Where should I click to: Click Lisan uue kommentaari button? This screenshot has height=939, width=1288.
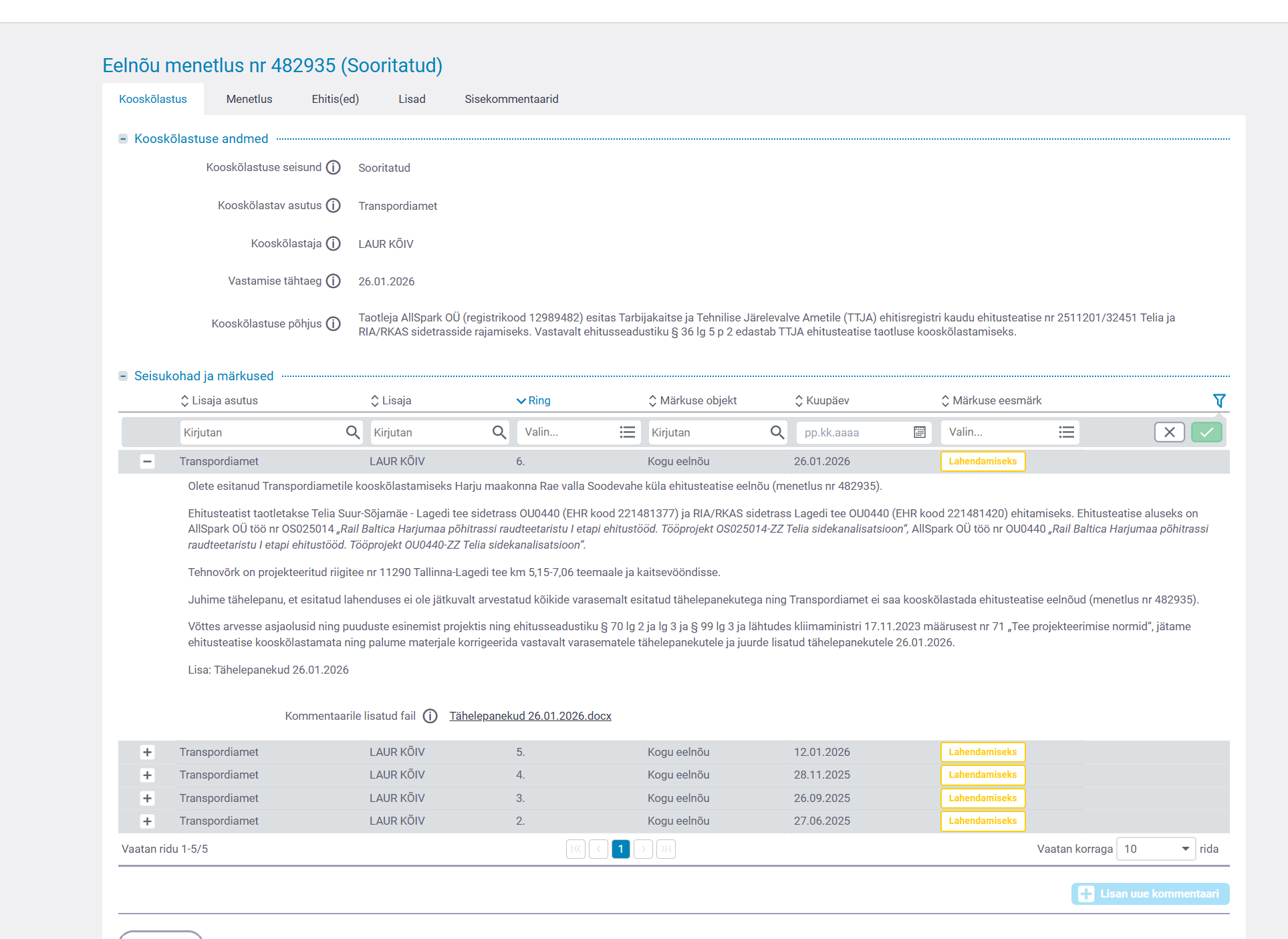pos(1150,894)
